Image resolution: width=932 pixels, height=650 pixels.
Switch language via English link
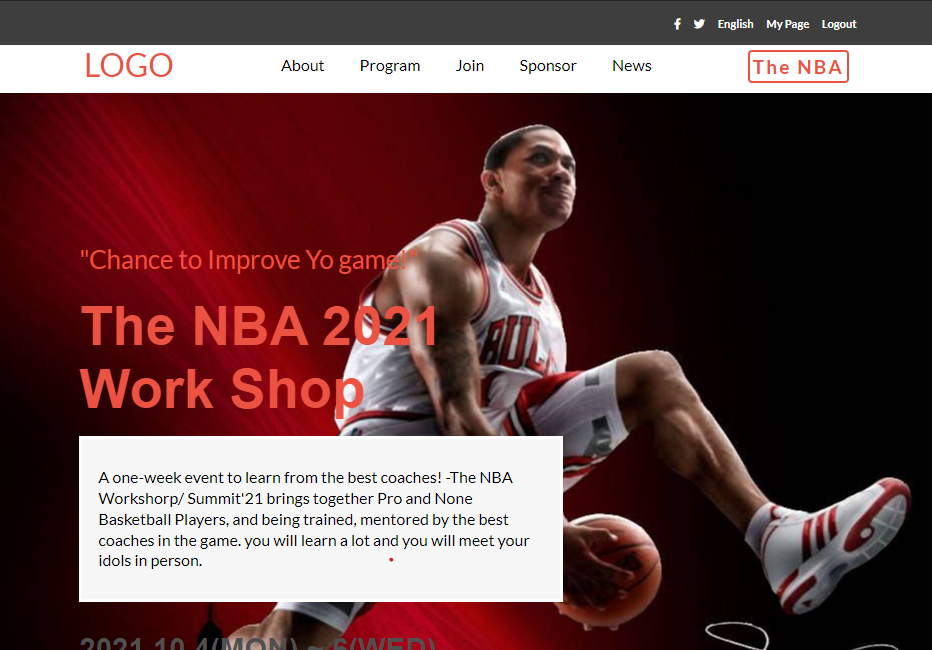(x=735, y=24)
